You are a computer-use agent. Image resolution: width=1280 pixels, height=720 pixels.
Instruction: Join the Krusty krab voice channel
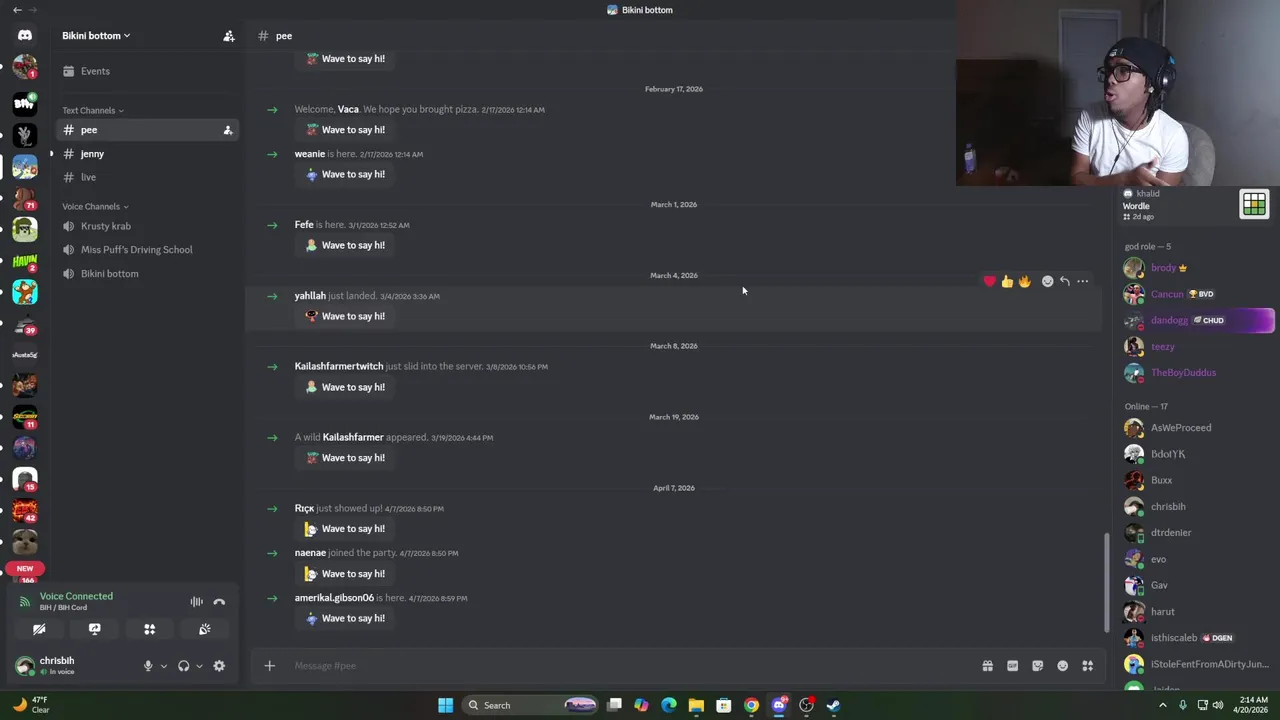[105, 226]
